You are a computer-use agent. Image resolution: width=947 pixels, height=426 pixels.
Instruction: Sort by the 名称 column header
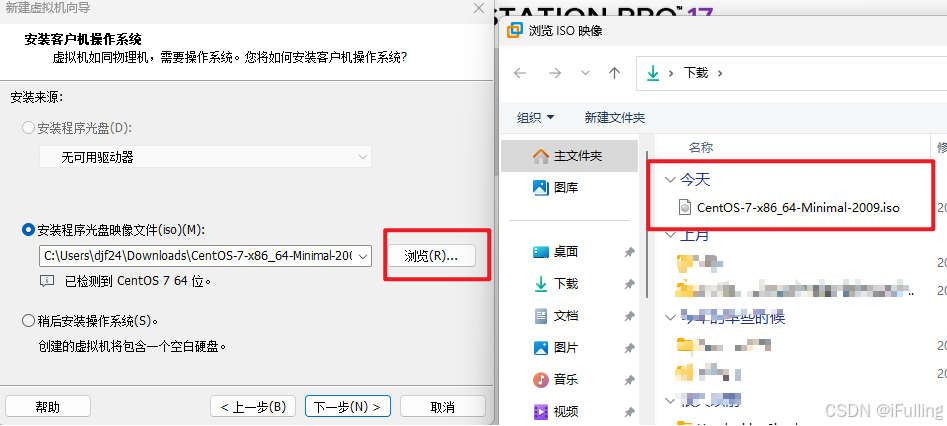701,147
